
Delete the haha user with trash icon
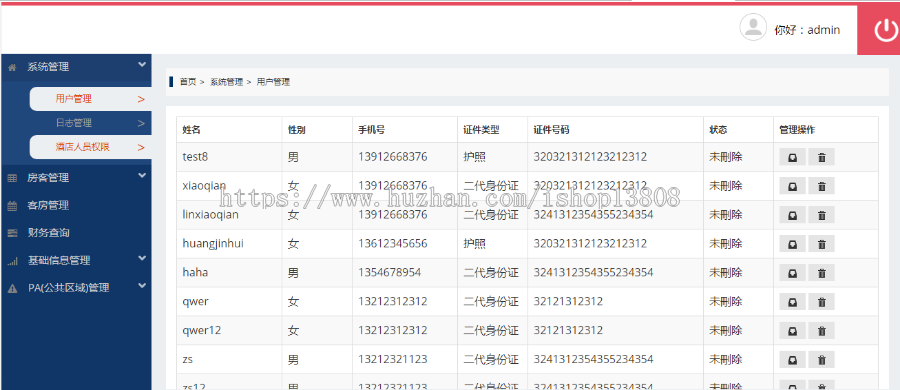pyautogui.click(x=821, y=272)
